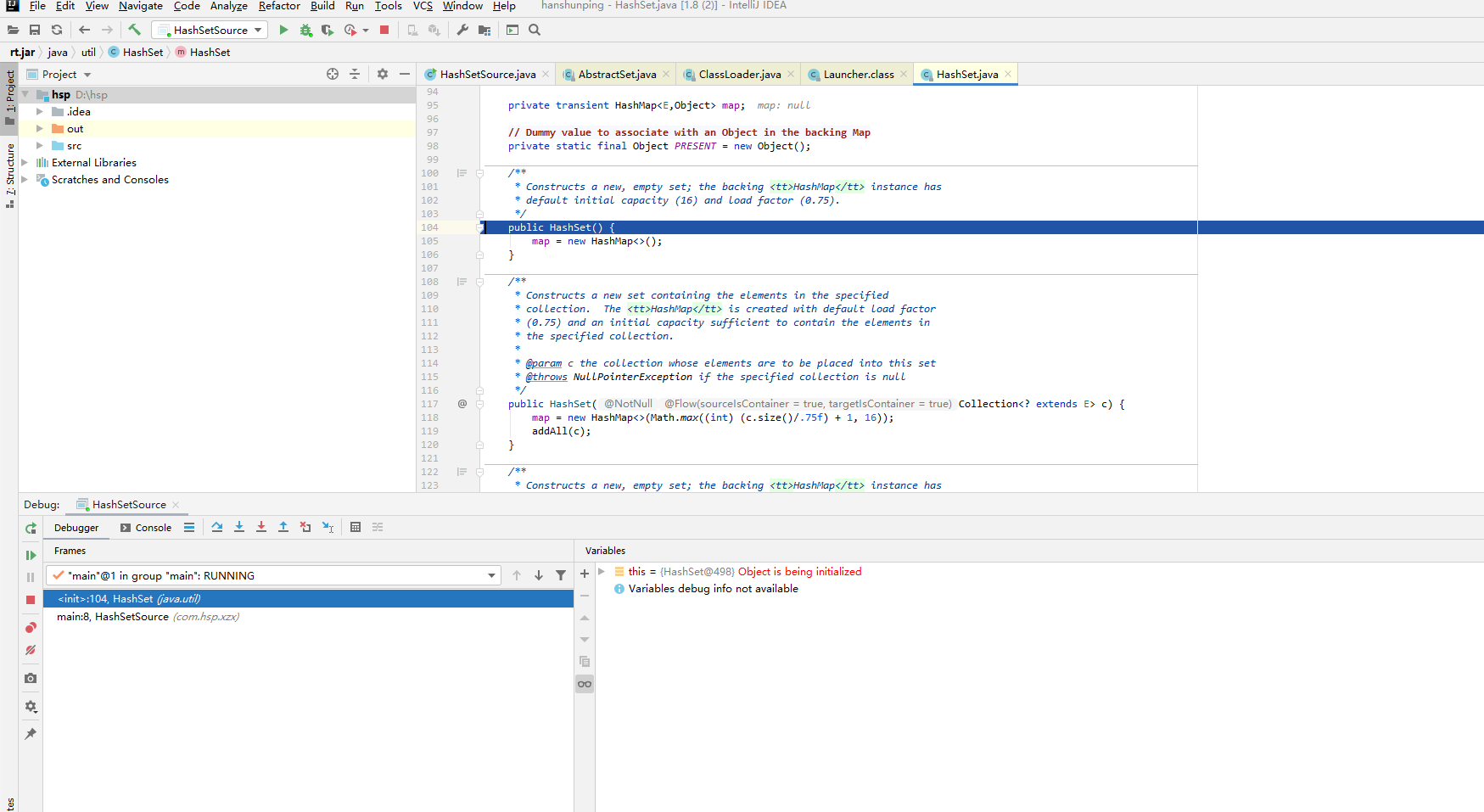The image size is (1484, 812).
Task: Open View Breakpoints dialog
Action: [31, 627]
